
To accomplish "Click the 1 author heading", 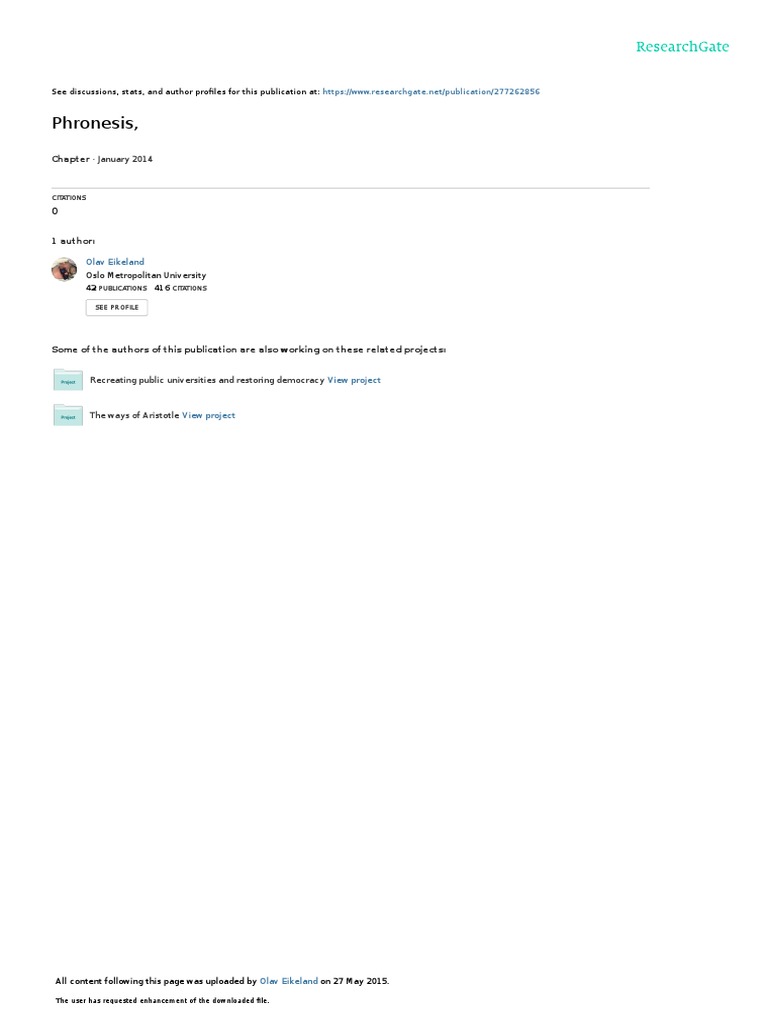I will pos(73,241).
